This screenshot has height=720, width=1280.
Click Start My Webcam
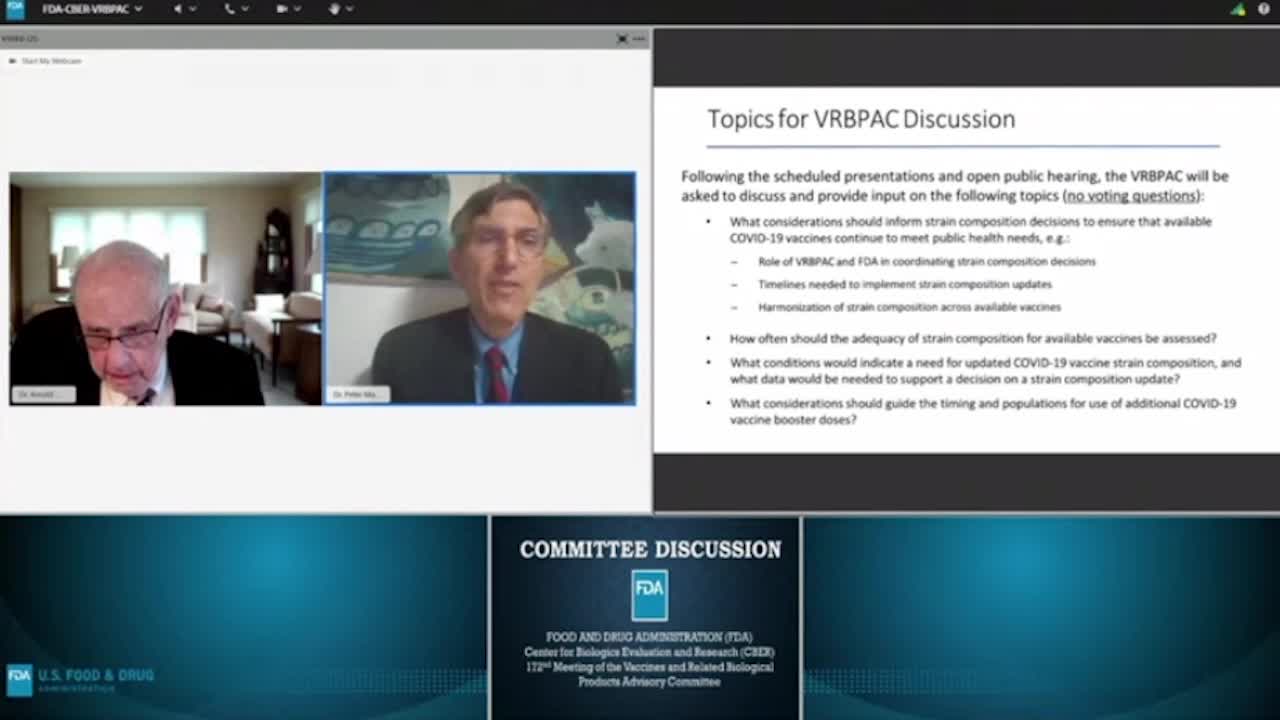pos(45,61)
